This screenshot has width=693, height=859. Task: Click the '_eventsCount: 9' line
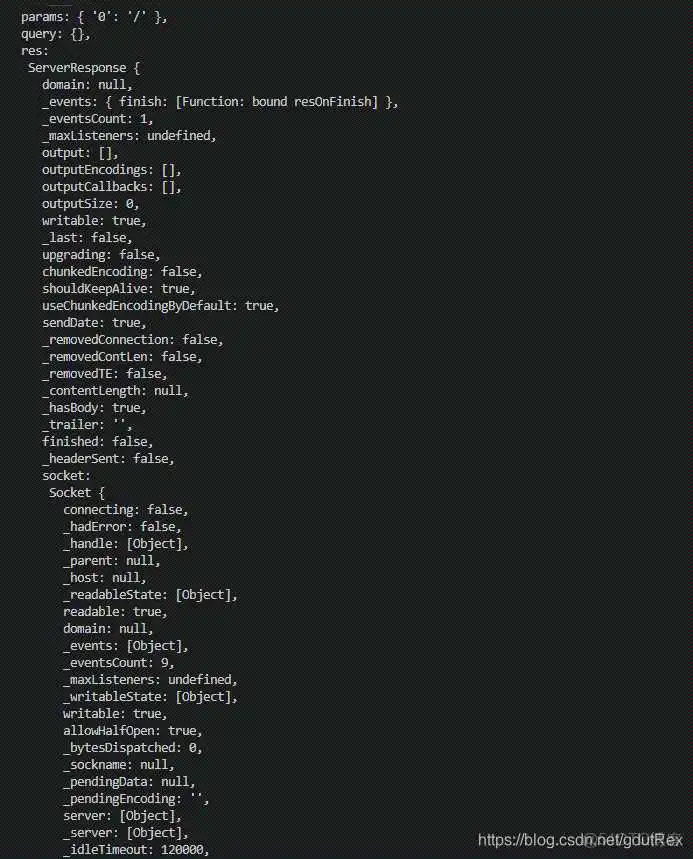(x=118, y=662)
